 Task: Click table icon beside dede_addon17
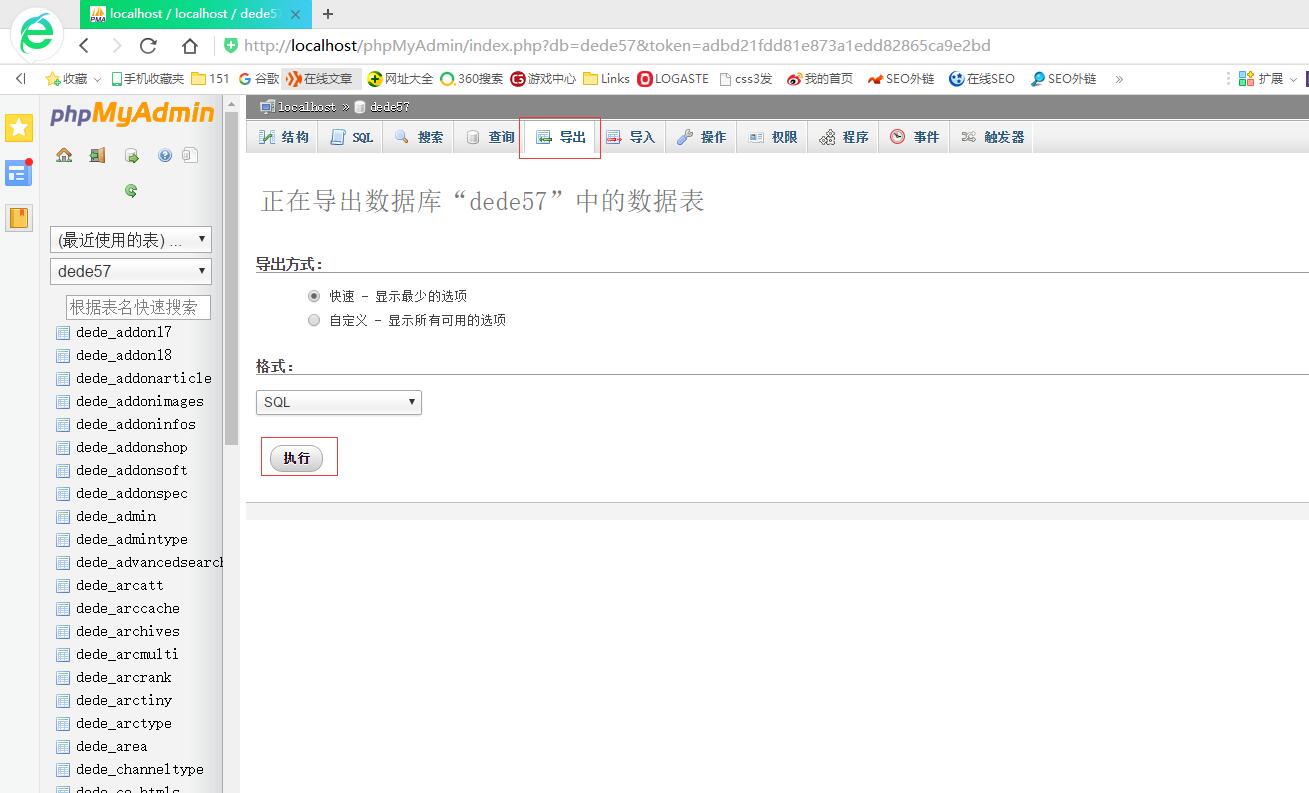pyautogui.click(x=63, y=332)
